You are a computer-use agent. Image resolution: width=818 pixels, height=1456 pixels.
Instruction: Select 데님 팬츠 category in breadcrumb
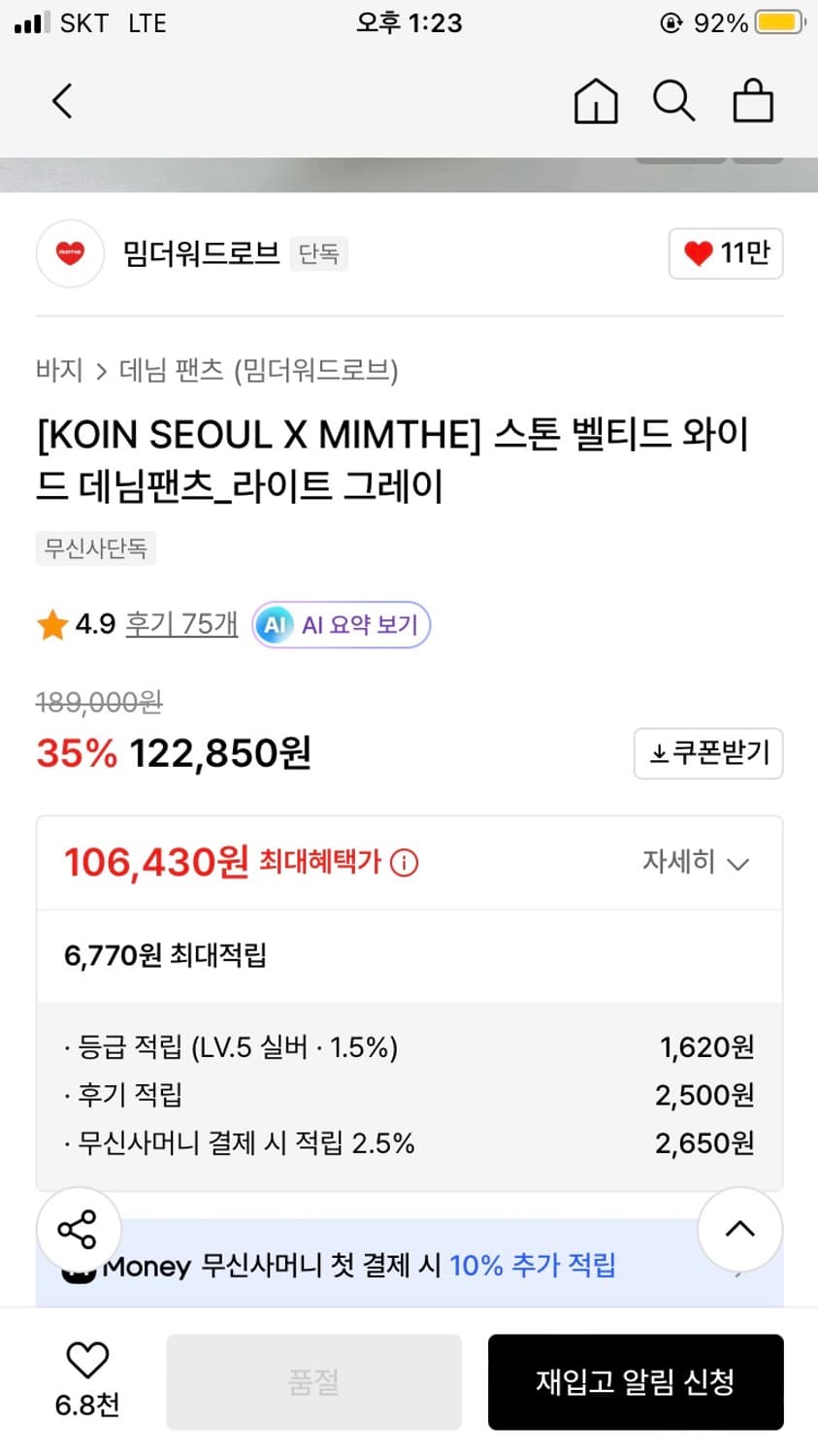click(x=162, y=371)
